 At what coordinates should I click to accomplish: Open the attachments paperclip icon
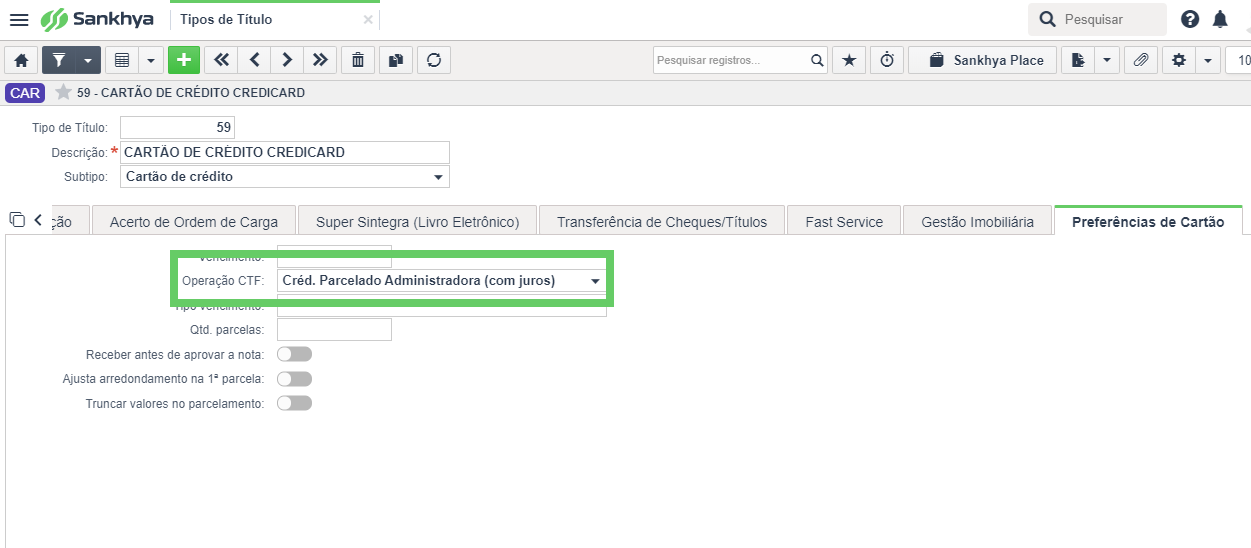[1140, 60]
